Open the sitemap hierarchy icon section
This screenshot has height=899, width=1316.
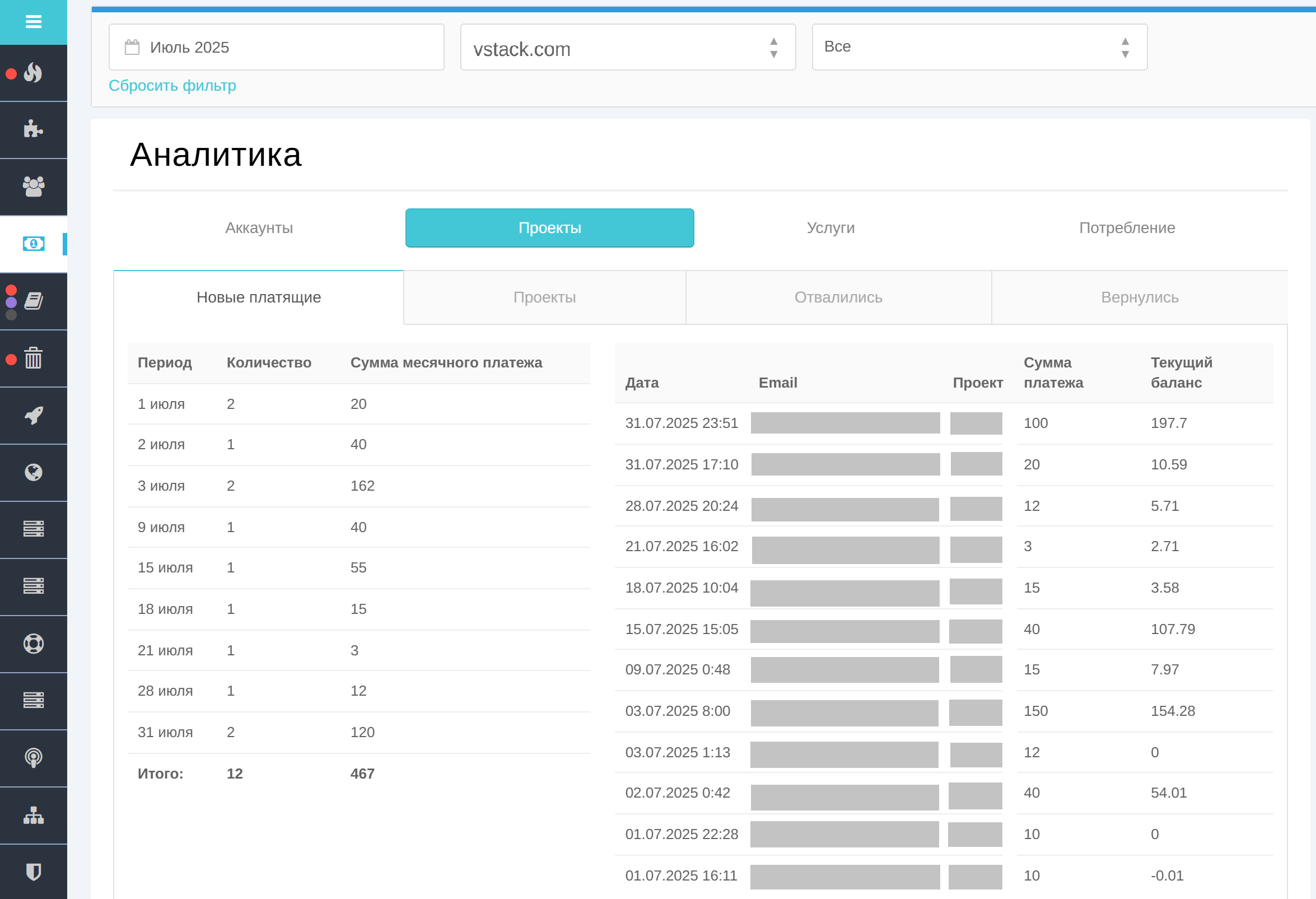click(34, 815)
